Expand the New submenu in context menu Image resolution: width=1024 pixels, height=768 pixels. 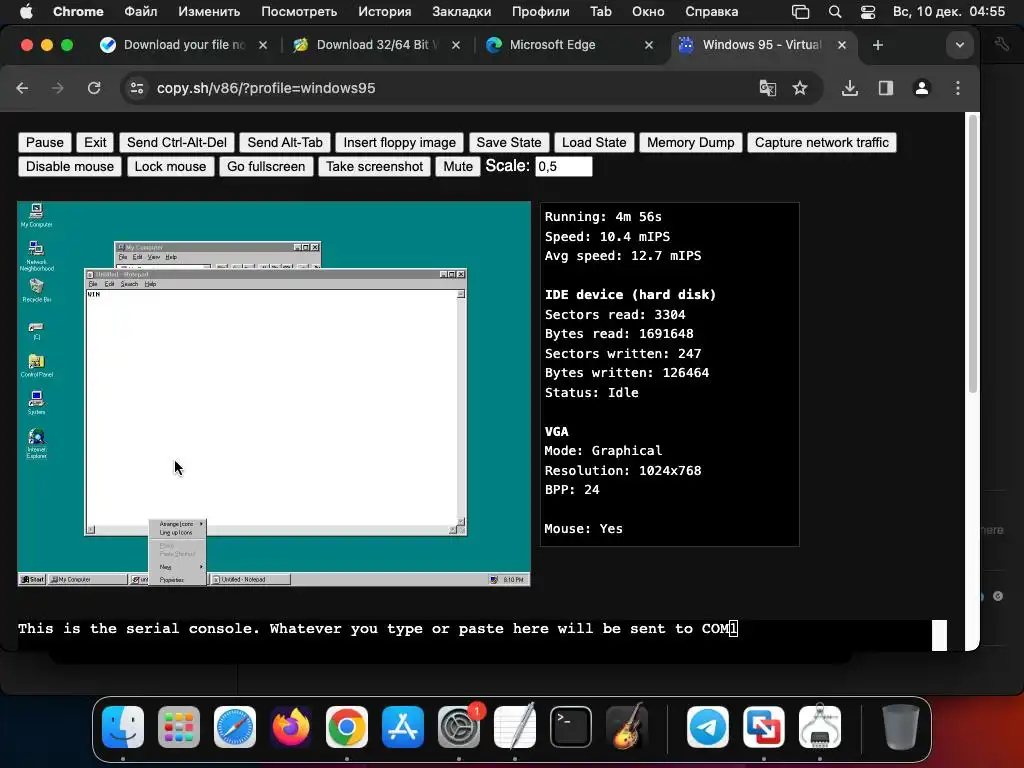pyautogui.click(x=177, y=567)
